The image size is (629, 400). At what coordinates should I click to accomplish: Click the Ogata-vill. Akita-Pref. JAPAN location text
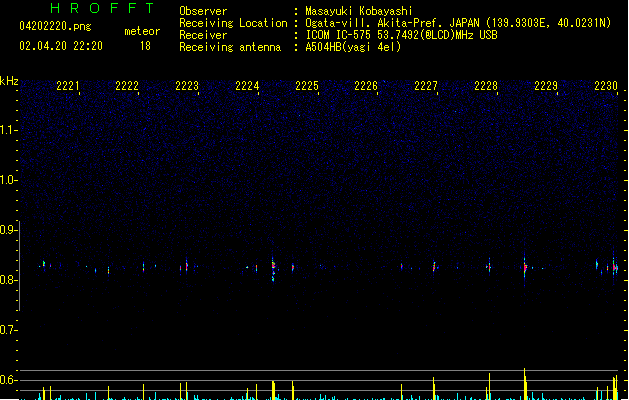pyautogui.click(x=458, y=23)
